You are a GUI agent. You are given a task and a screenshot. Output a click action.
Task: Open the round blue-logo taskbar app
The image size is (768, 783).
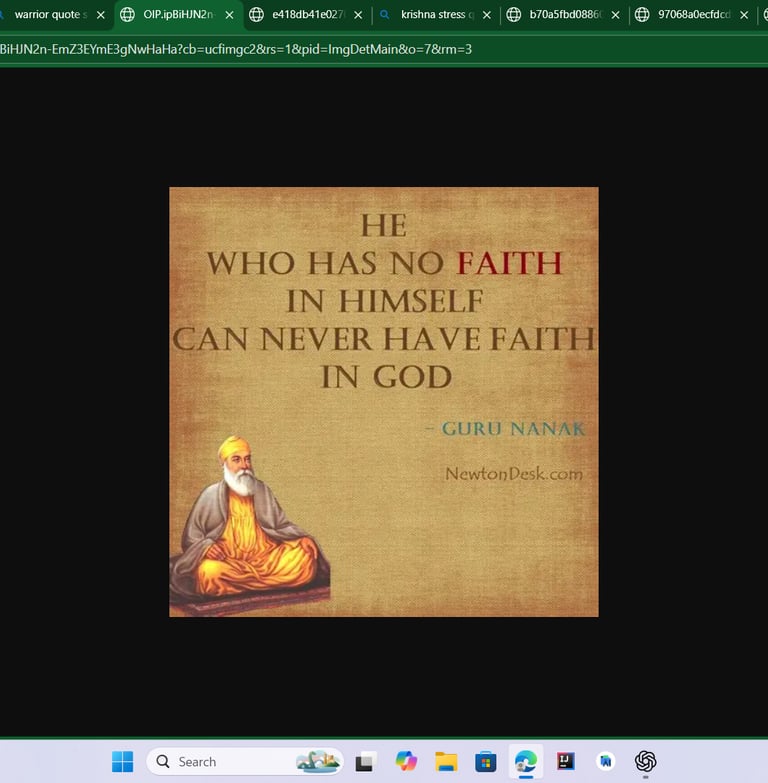(606, 761)
